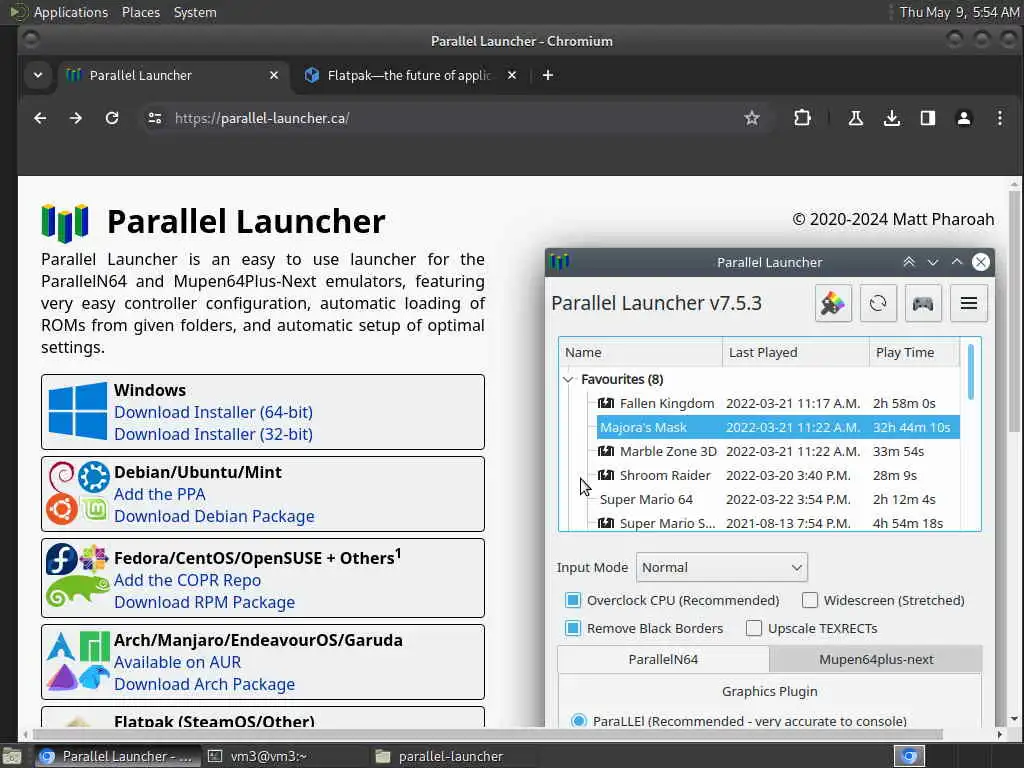Click the keep-above double chevron icon
The height and width of the screenshot is (768, 1024).
(908, 262)
